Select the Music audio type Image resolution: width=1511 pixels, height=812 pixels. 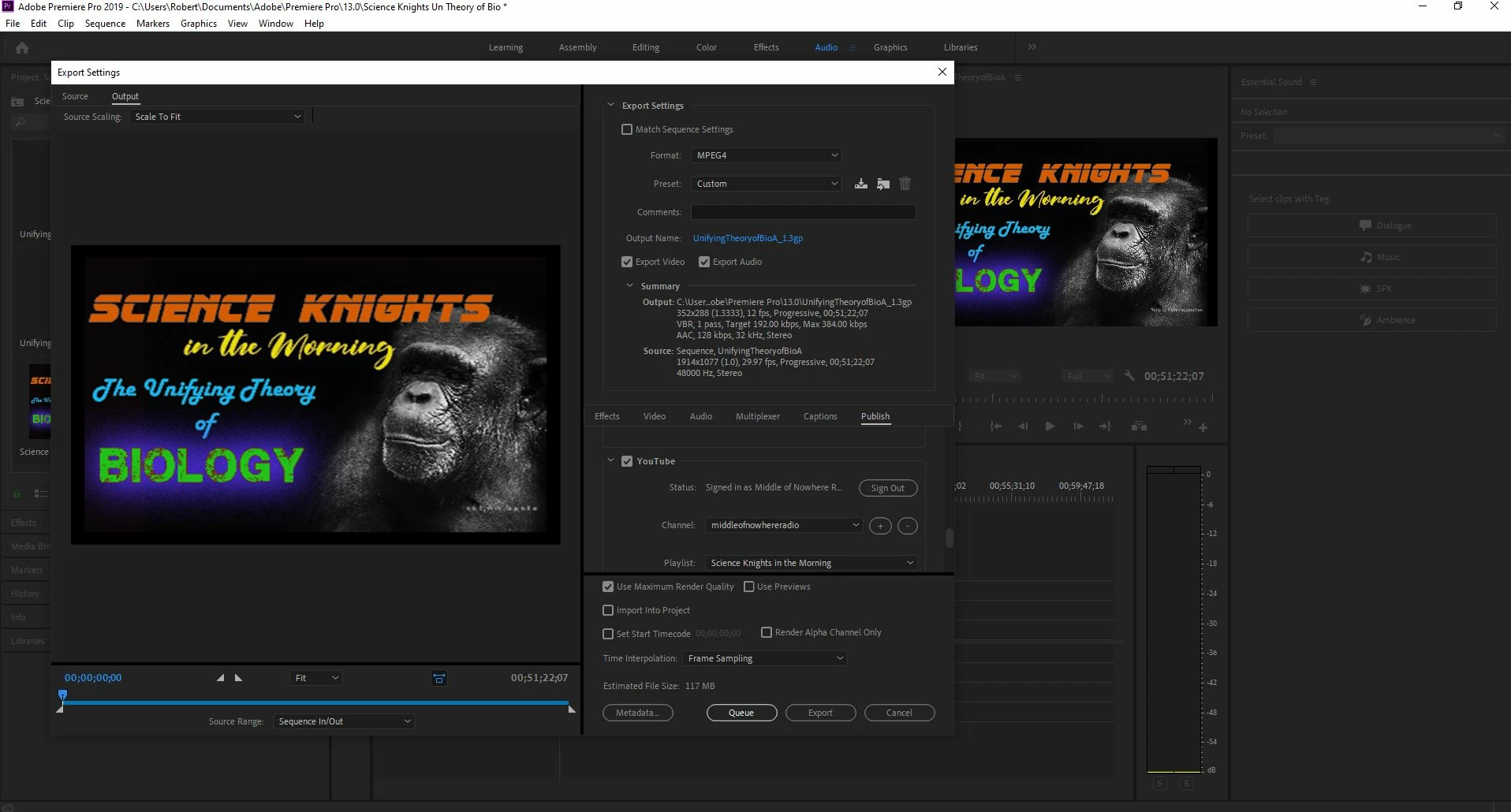coord(1371,257)
